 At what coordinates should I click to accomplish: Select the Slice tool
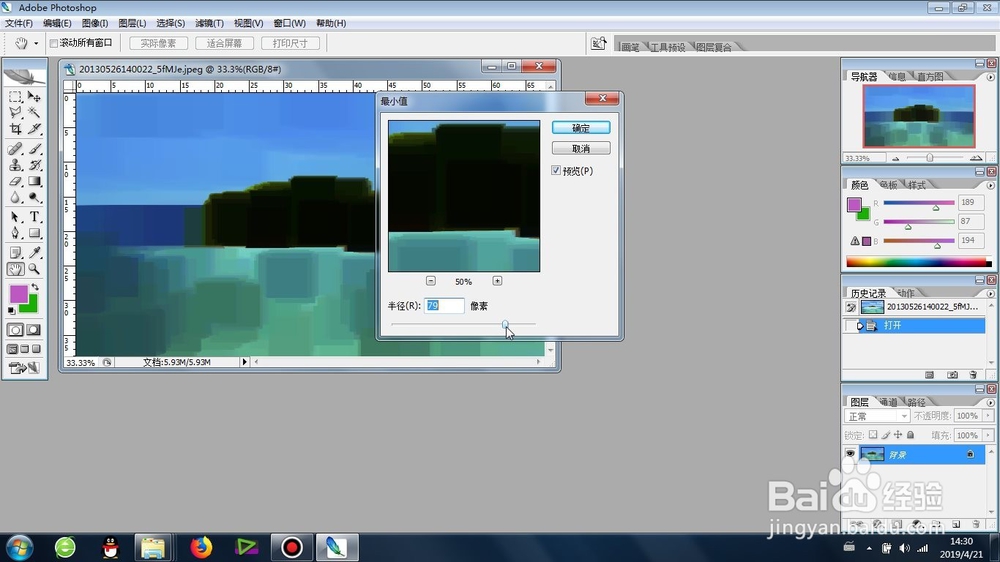click(x=34, y=129)
